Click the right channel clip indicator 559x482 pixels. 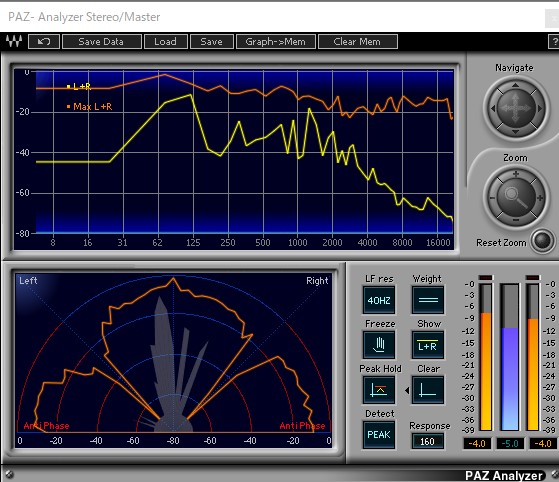pos(532,277)
